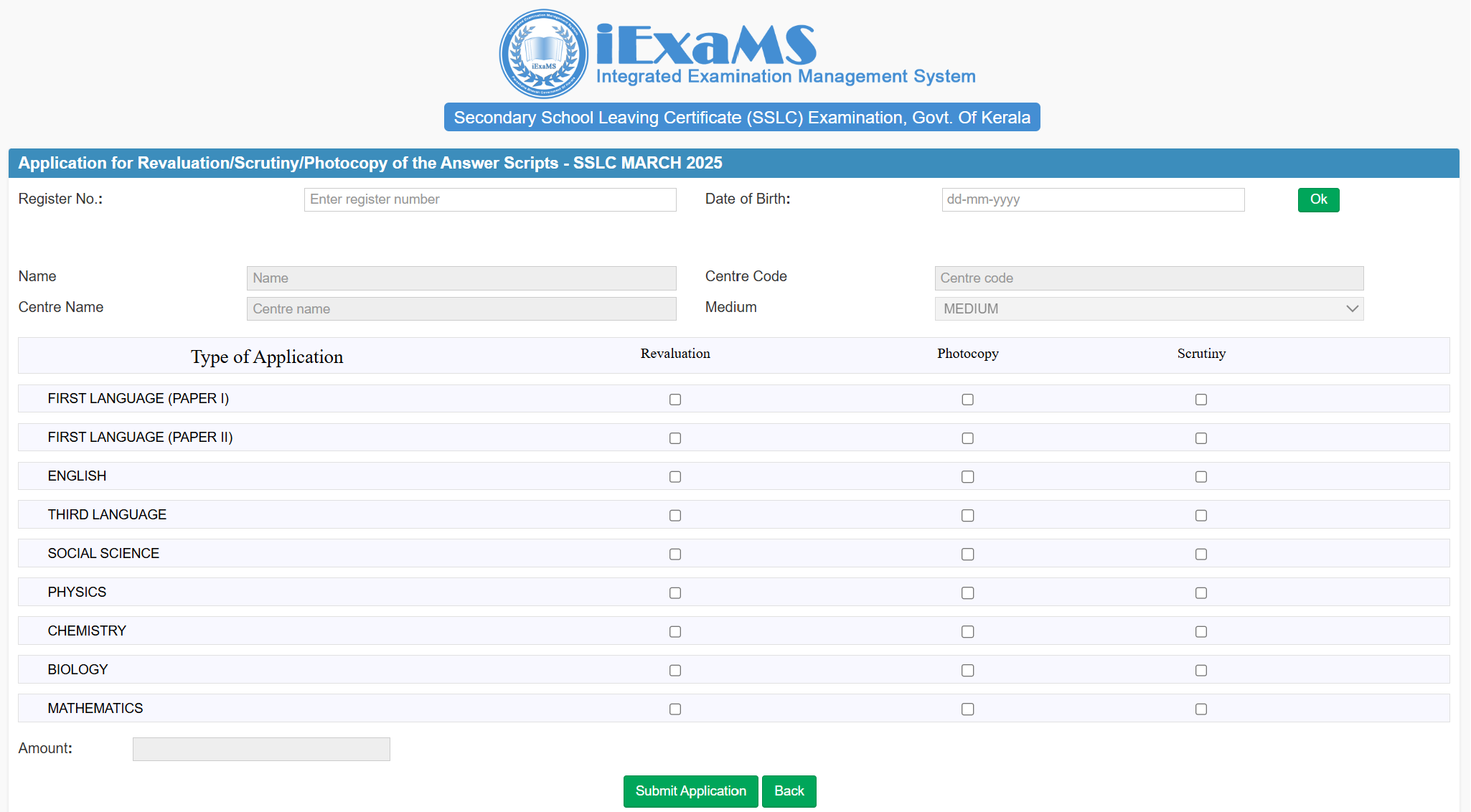Click the Back button
Viewport: 1471px width, 812px height.
(789, 791)
